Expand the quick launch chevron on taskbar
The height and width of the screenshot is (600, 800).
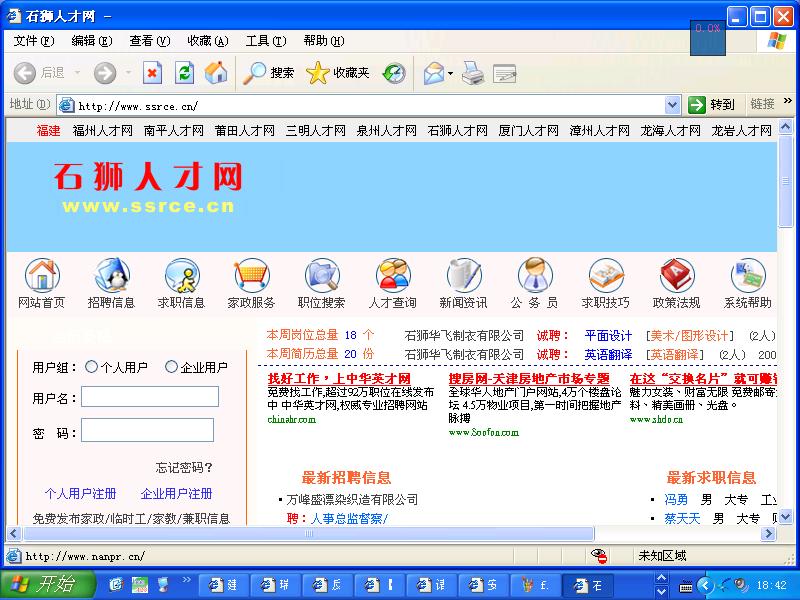pos(186,579)
